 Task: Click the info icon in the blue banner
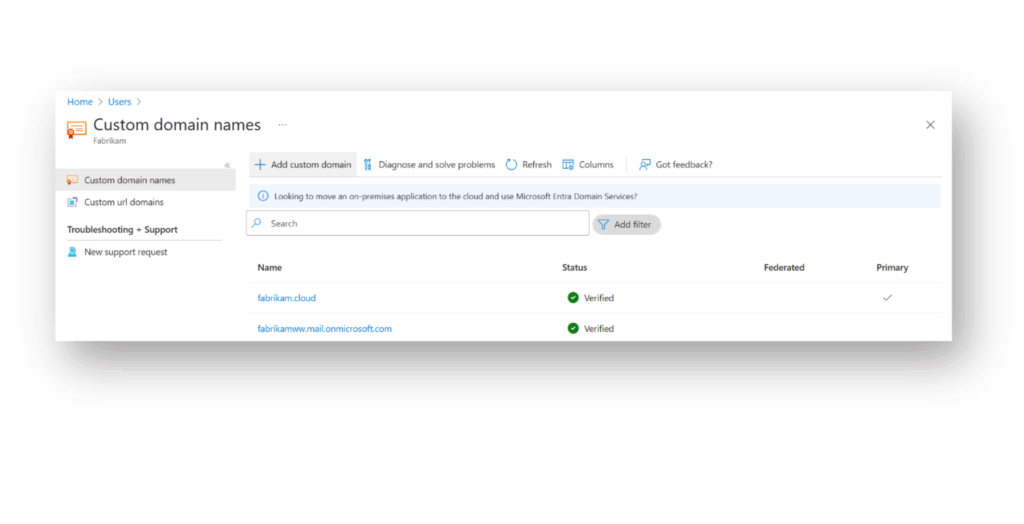click(x=263, y=196)
